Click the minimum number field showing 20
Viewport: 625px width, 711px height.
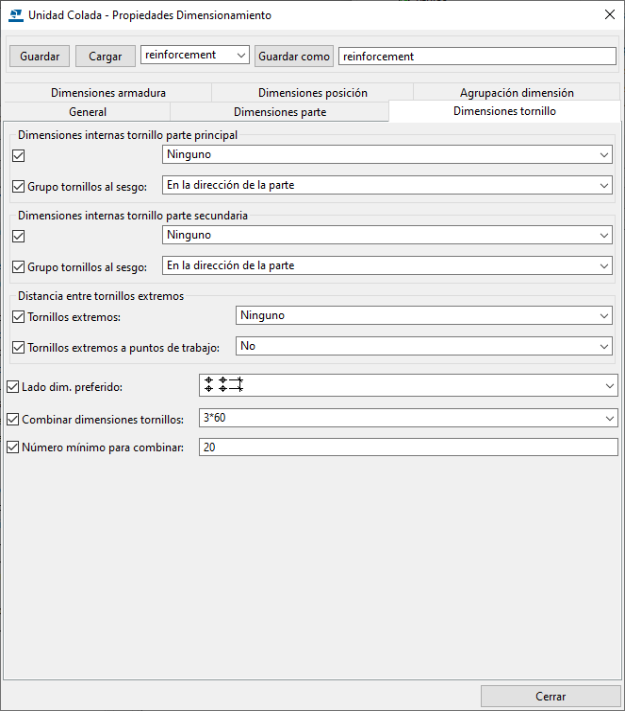tap(408, 447)
